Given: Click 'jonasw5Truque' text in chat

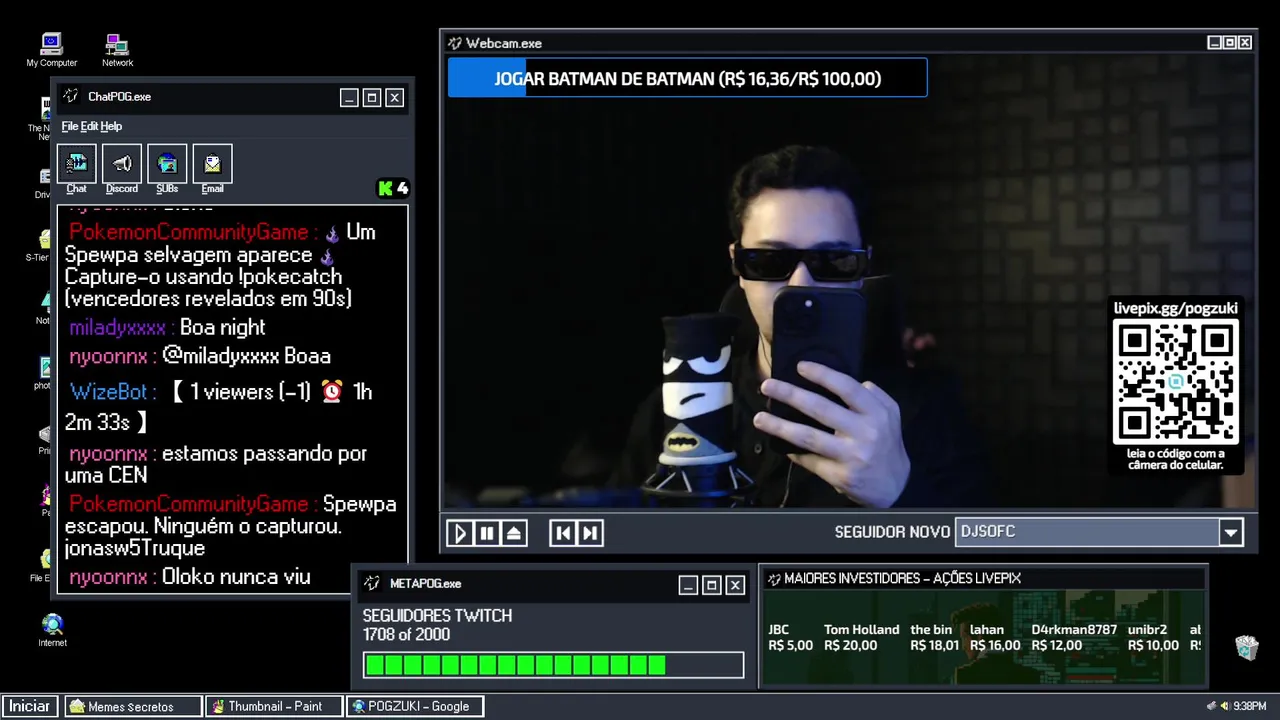Looking at the screenshot, I should (135, 548).
